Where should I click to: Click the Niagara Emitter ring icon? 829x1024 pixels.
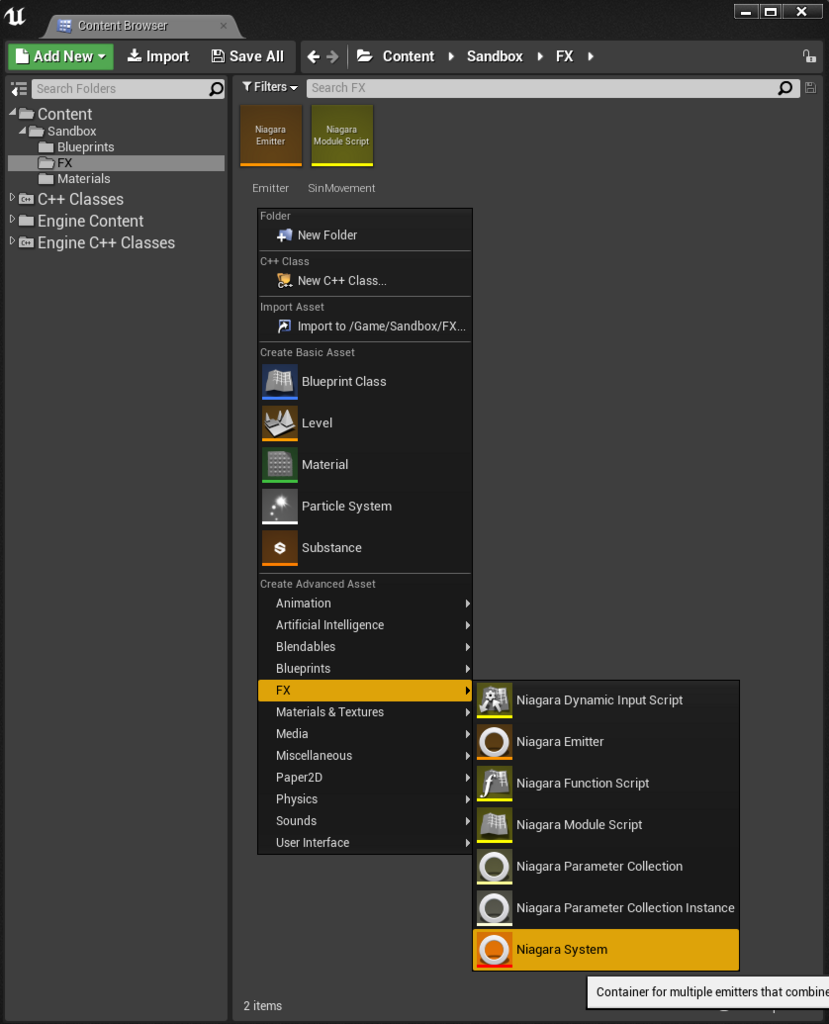(495, 742)
